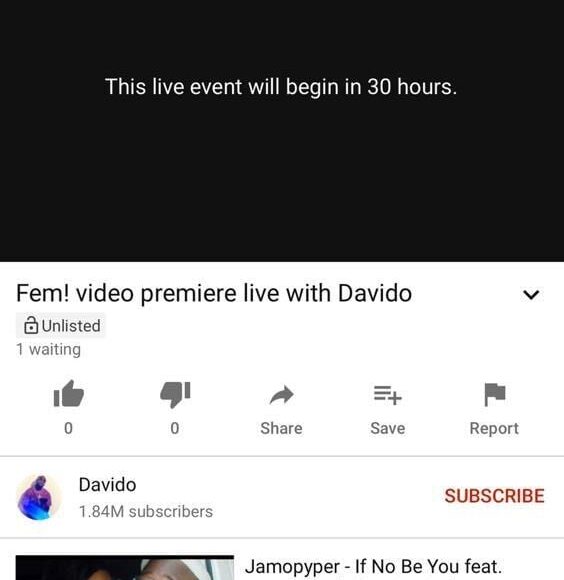Click the 'Share' text label
This screenshot has height=580, width=564.
click(281, 428)
